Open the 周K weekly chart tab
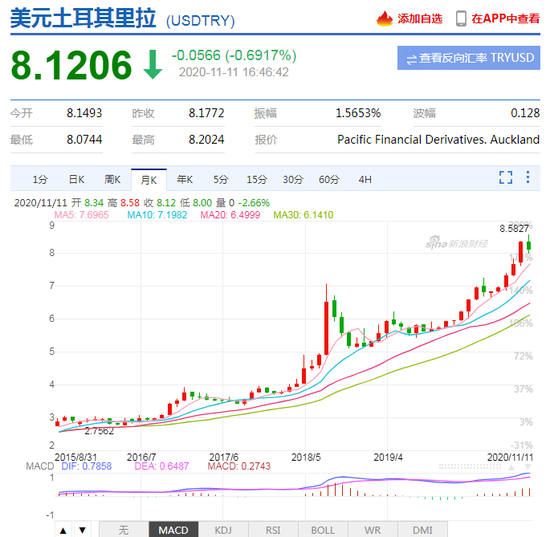Image resolution: width=550 pixels, height=537 pixels. (112, 180)
